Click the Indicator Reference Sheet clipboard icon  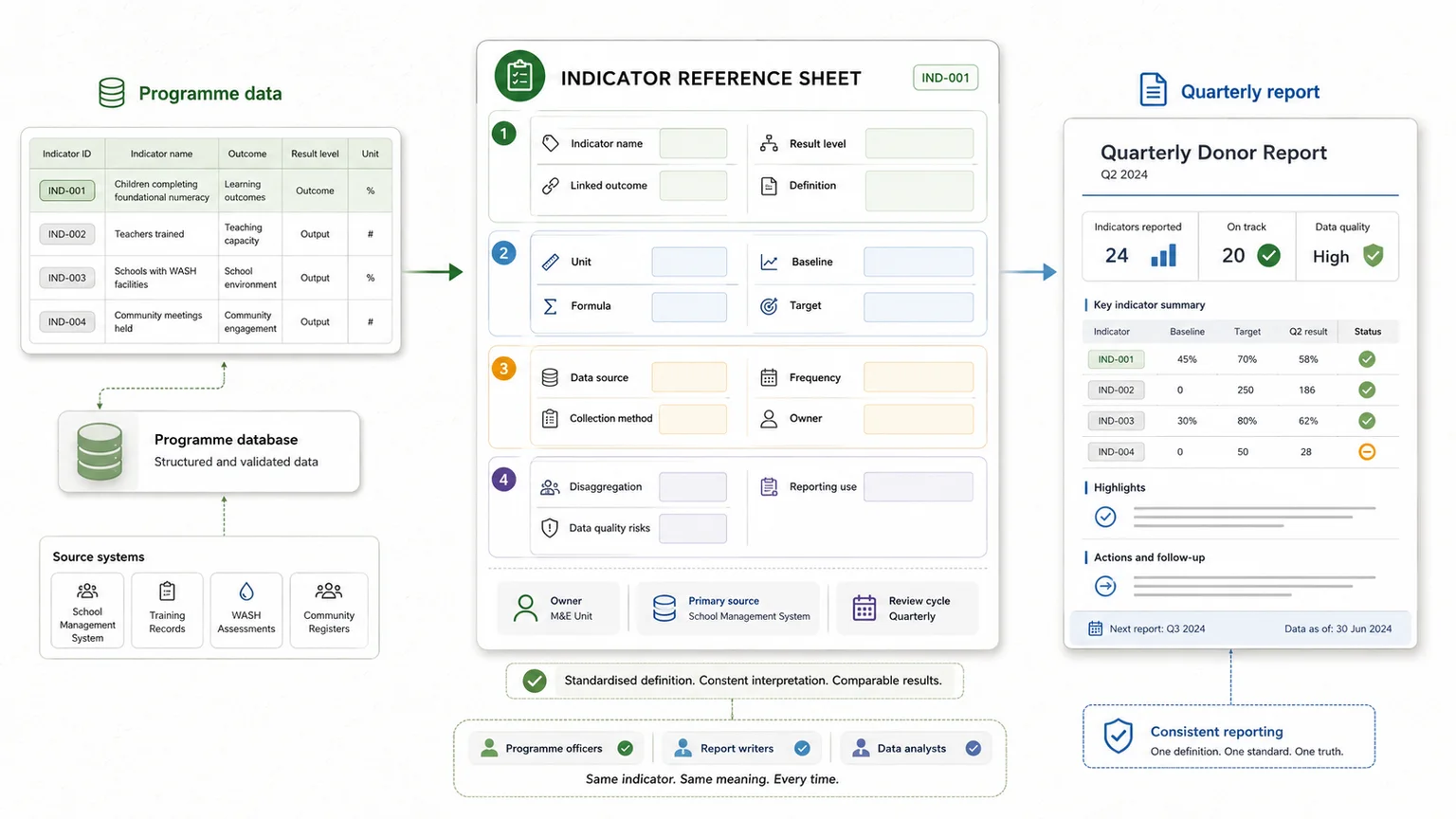pyautogui.click(x=519, y=76)
